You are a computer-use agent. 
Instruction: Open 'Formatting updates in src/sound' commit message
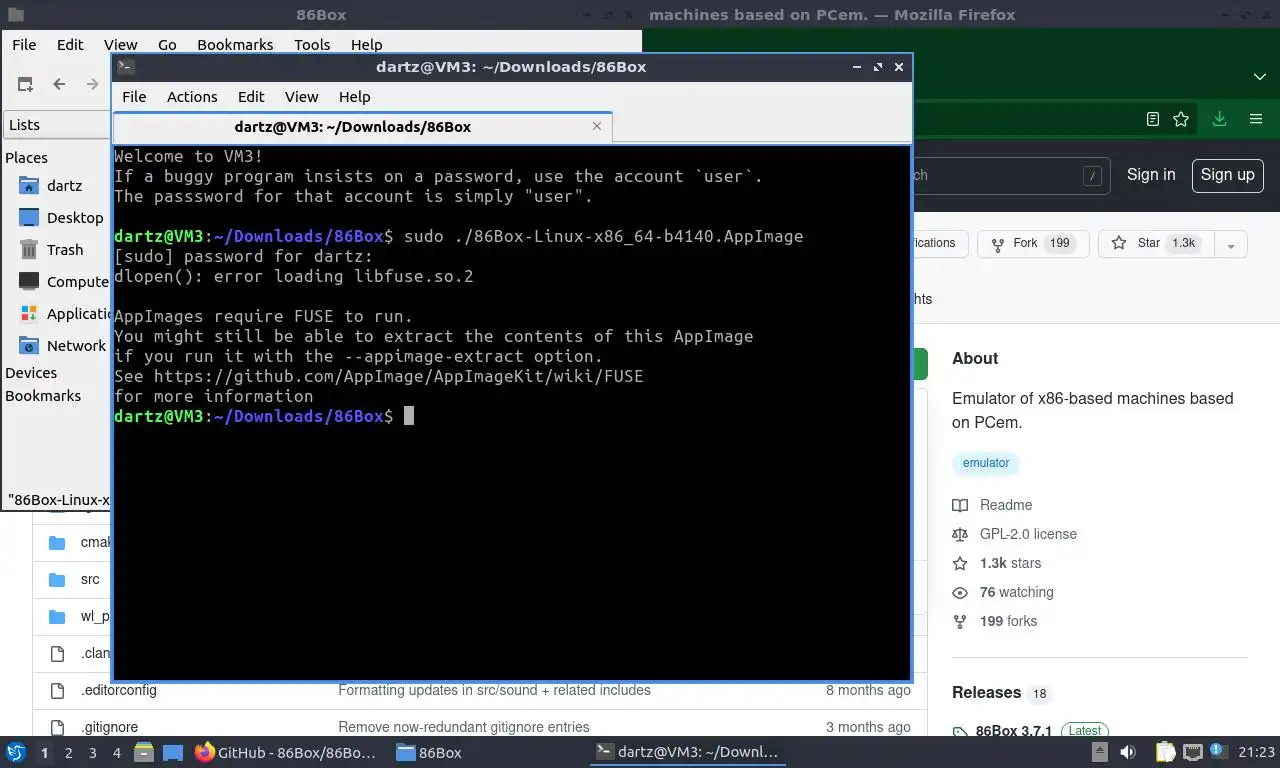click(x=494, y=690)
